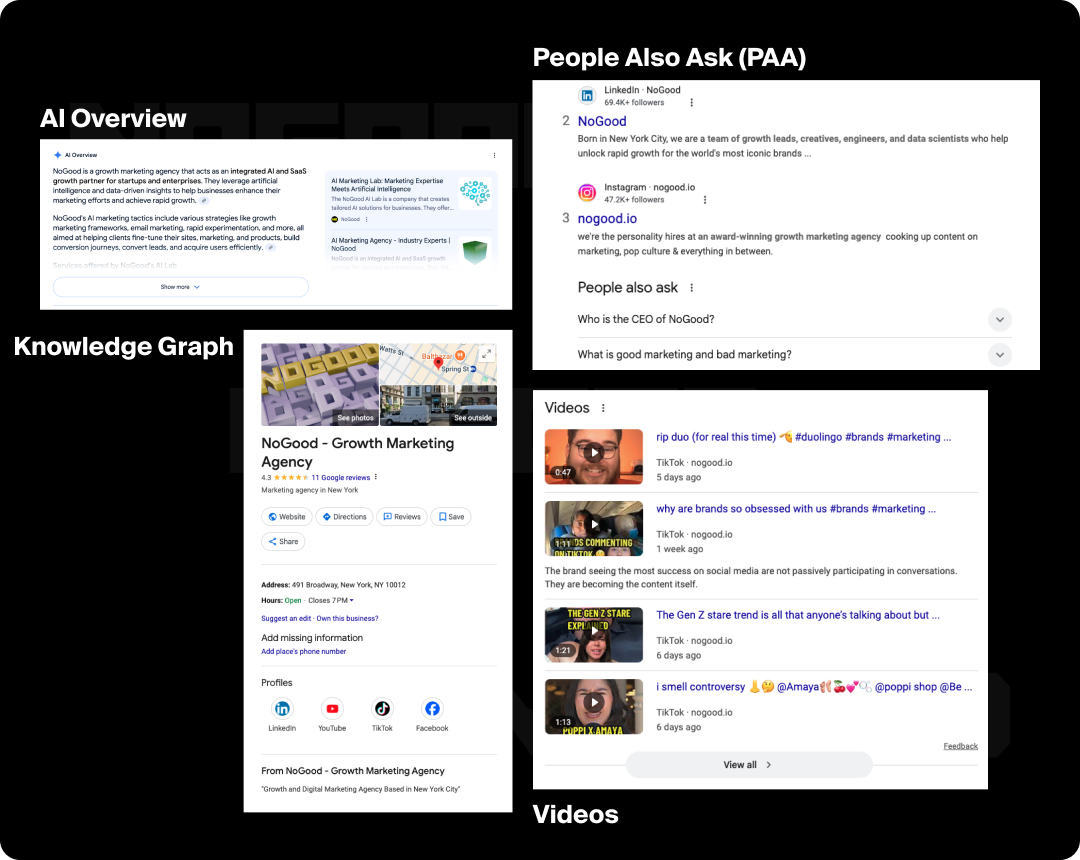
Task: Open the YouTube profile icon
Action: click(332, 709)
